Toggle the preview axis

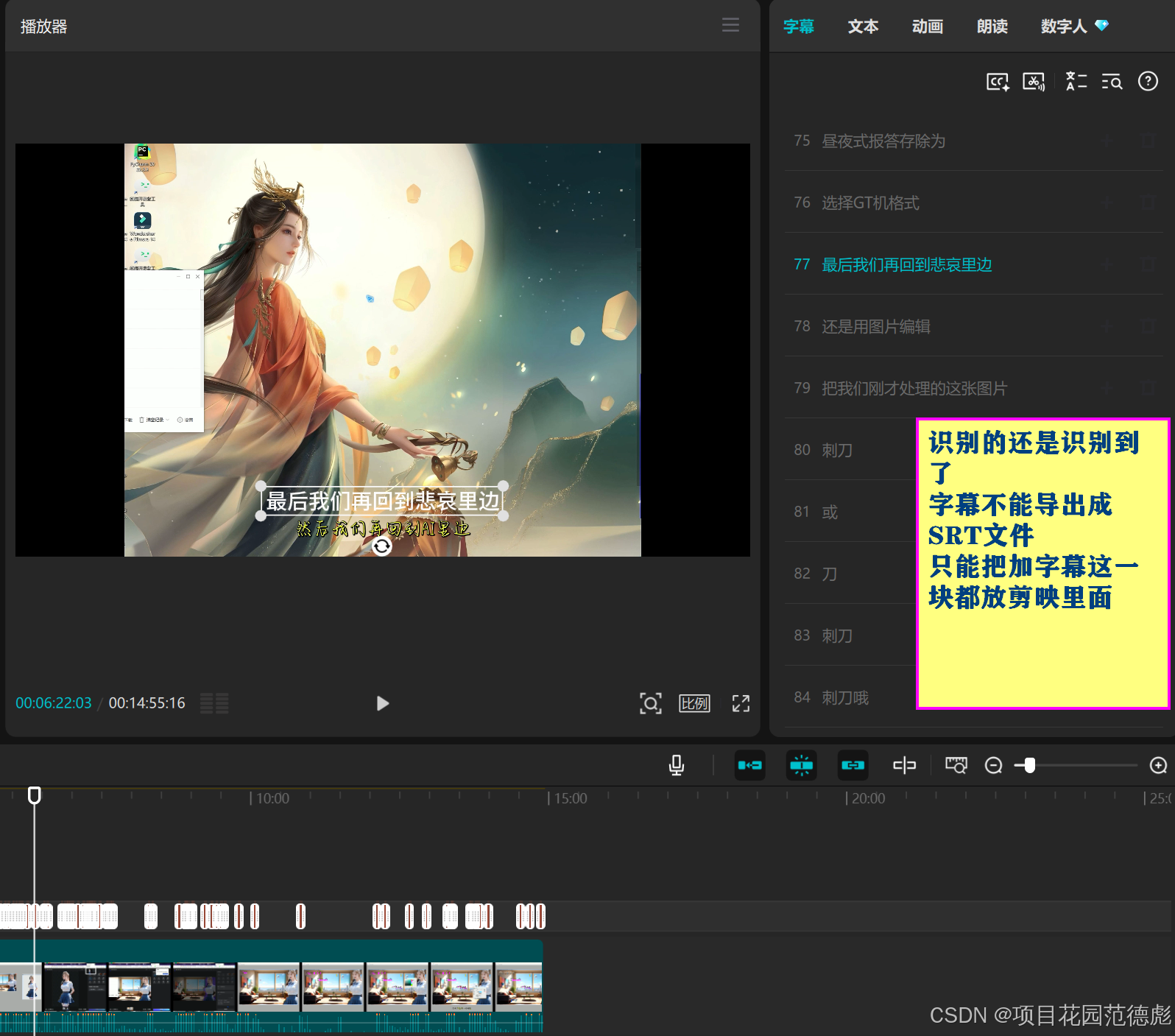(x=904, y=766)
